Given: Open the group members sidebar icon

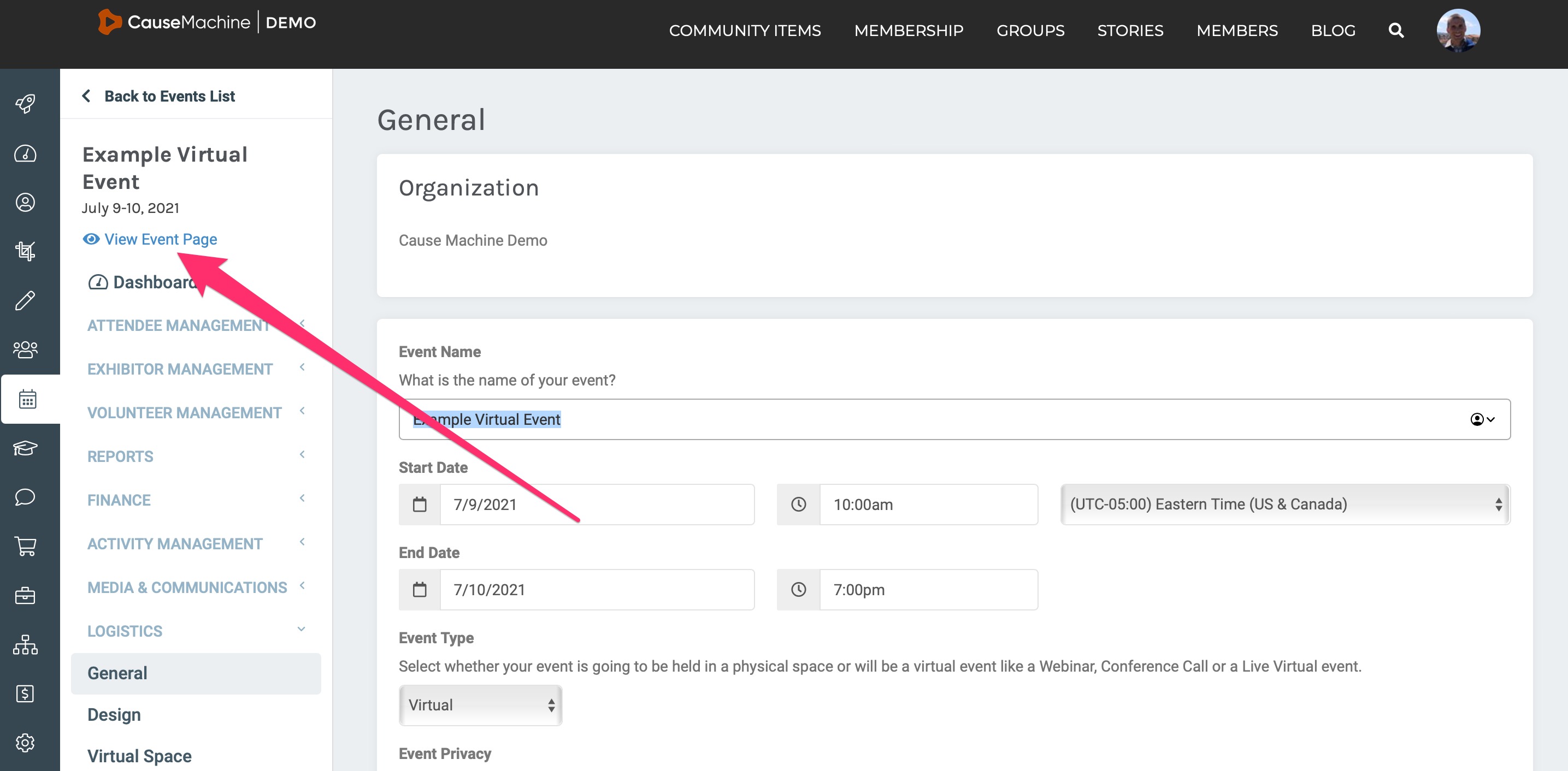Looking at the screenshot, I should [26, 349].
